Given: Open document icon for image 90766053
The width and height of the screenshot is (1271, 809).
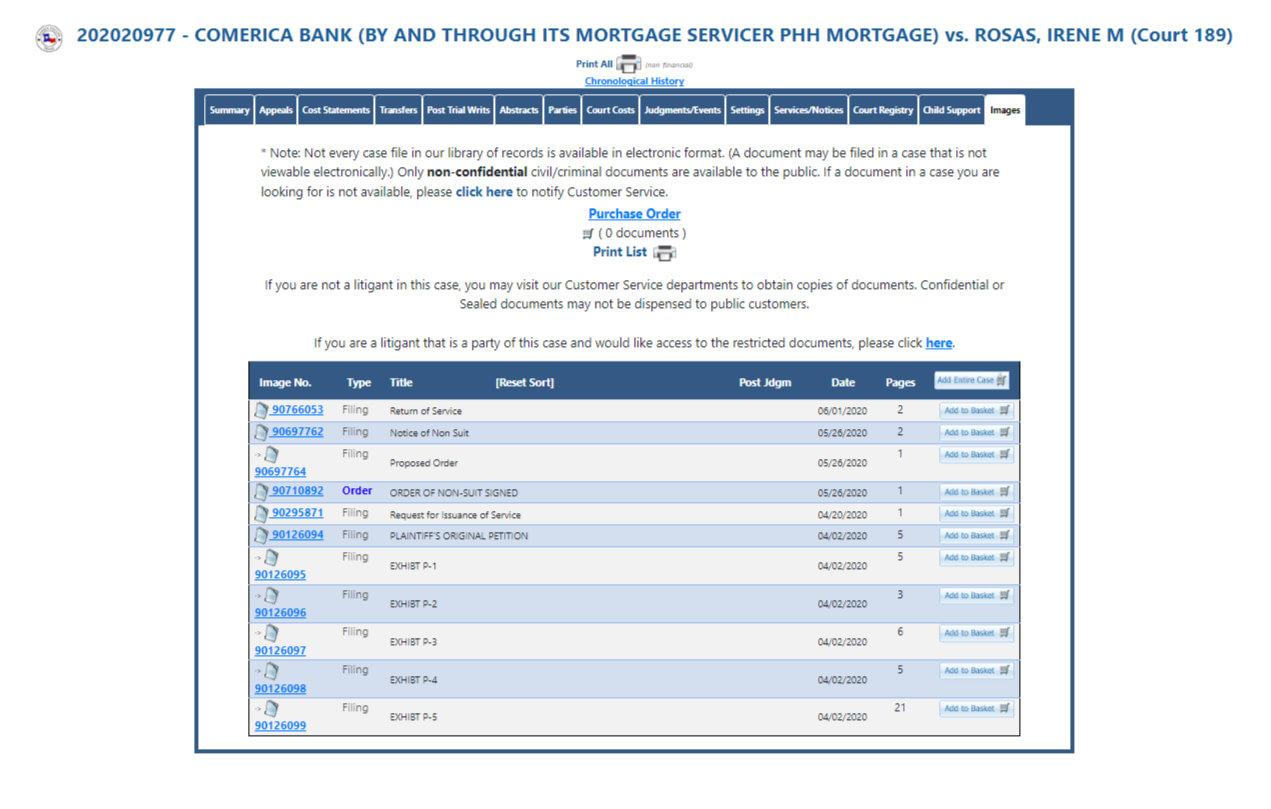Looking at the screenshot, I should point(262,410).
